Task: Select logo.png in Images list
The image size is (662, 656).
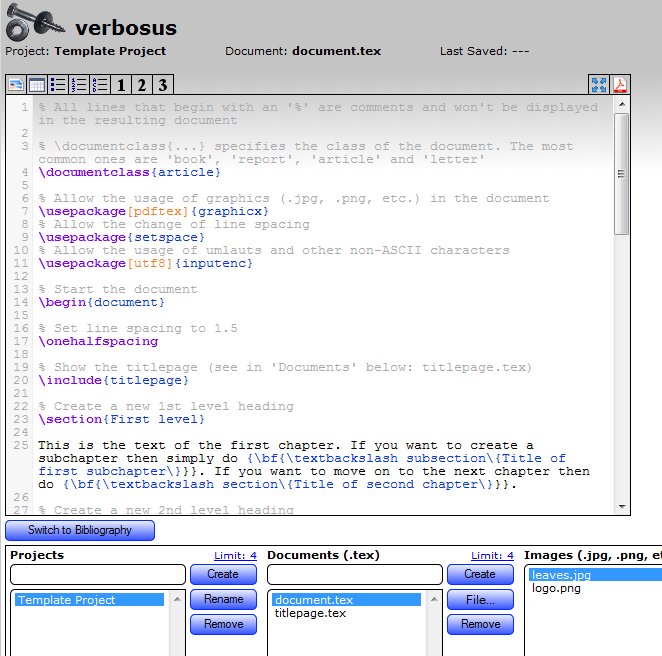Action: (556, 588)
